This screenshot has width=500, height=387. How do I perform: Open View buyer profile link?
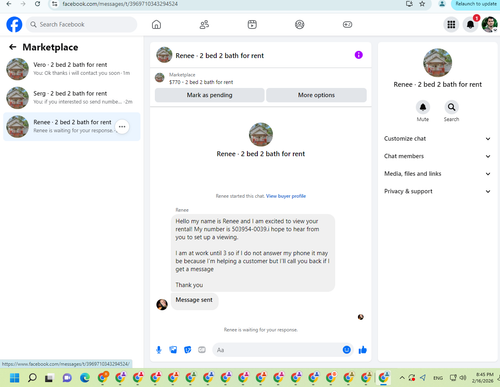pyautogui.click(x=286, y=196)
